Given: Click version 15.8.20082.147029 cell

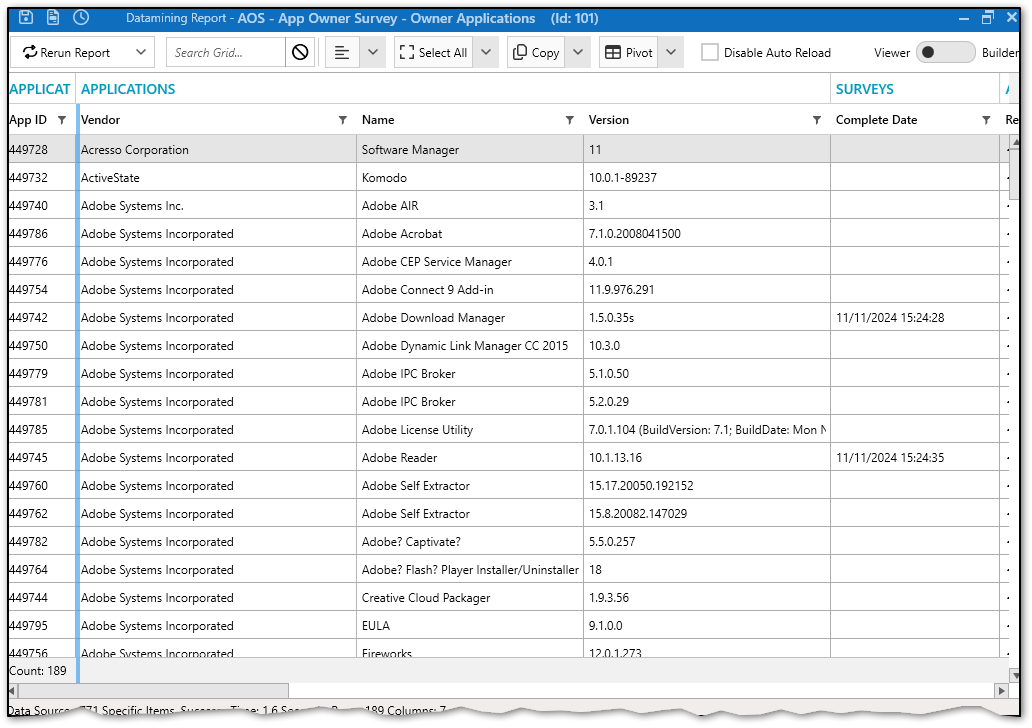Looking at the screenshot, I should 706,513.
